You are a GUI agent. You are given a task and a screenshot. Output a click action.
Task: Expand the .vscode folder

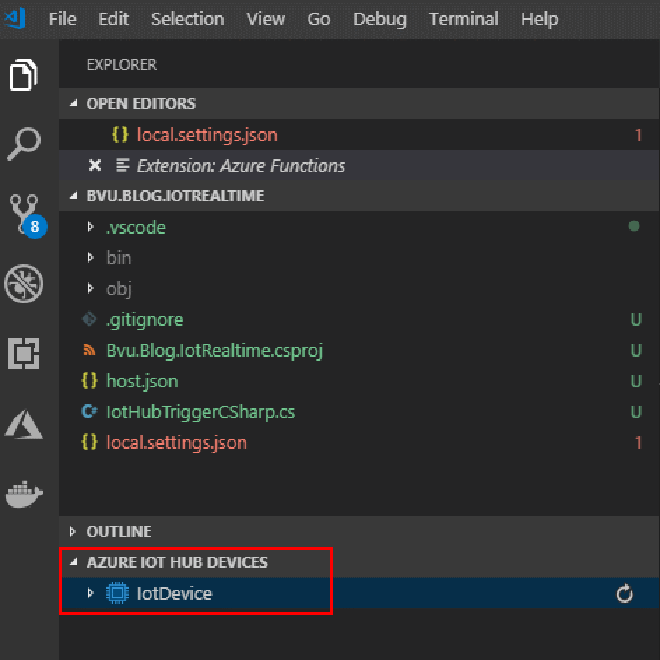(91, 228)
